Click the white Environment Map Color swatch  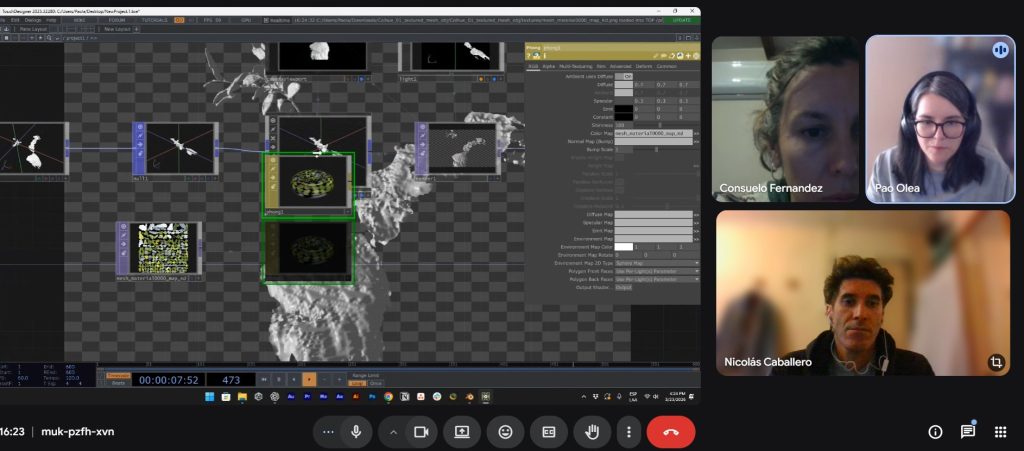click(x=624, y=246)
